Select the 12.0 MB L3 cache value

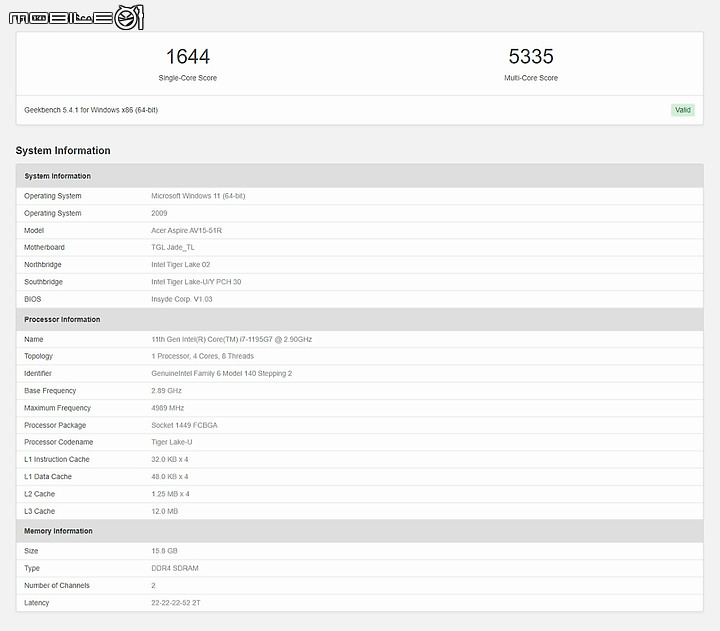pos(164,512)
